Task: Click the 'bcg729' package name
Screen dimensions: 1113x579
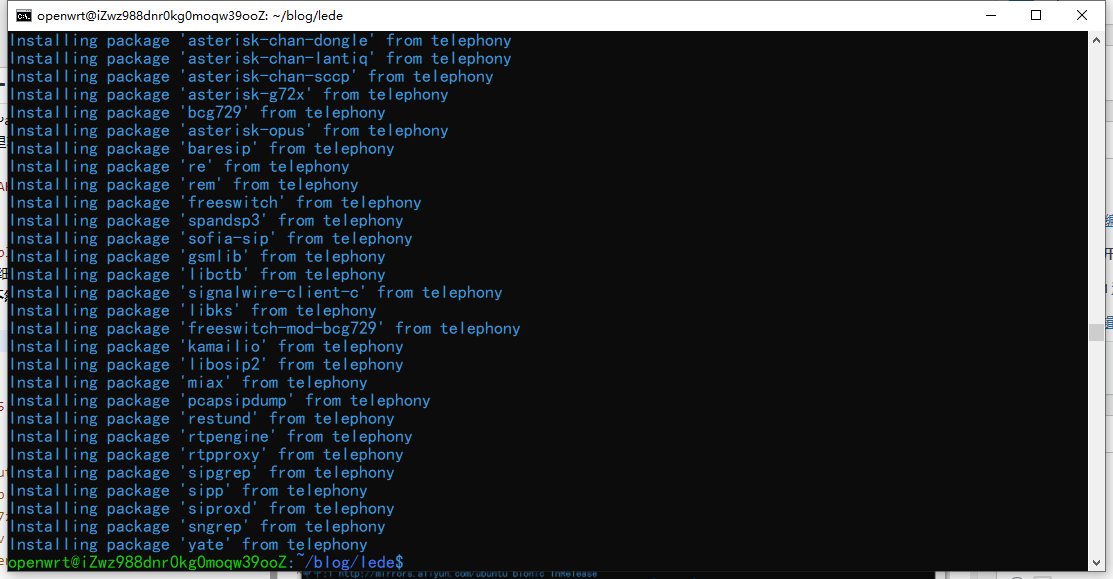Action: tap(215, 113)
